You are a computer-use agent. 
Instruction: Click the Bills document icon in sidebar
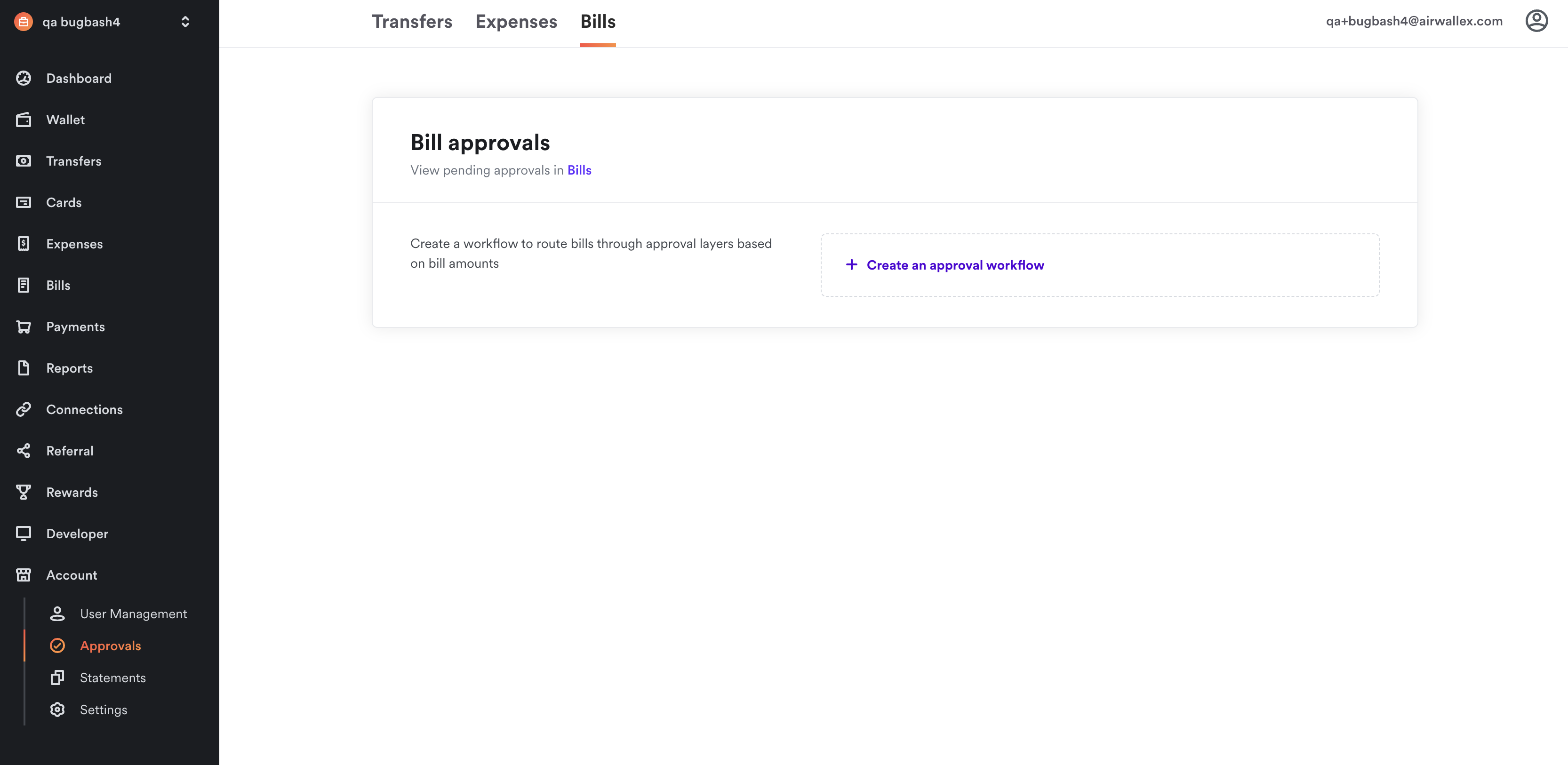tap(23, 285)
